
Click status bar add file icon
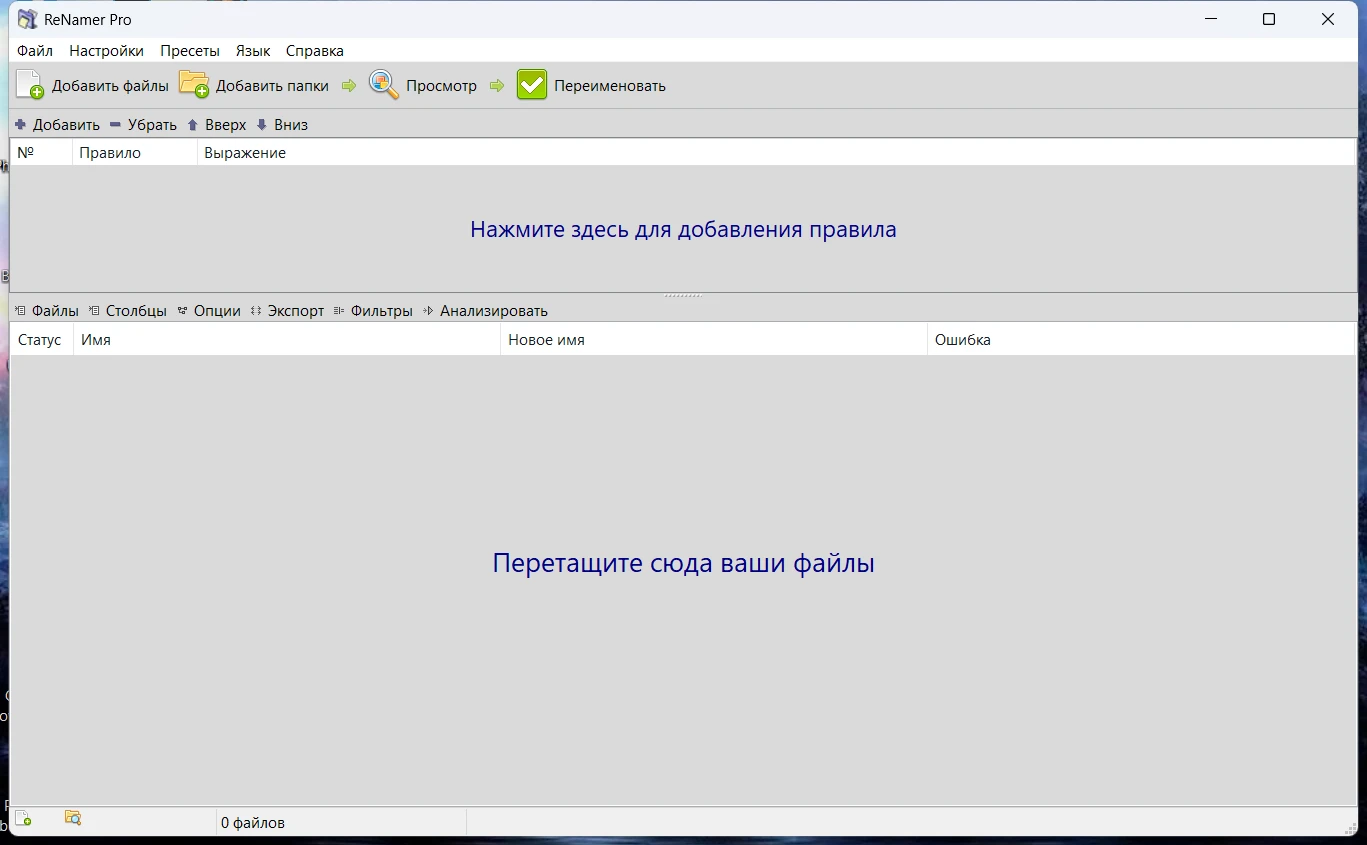click(23, 819)
